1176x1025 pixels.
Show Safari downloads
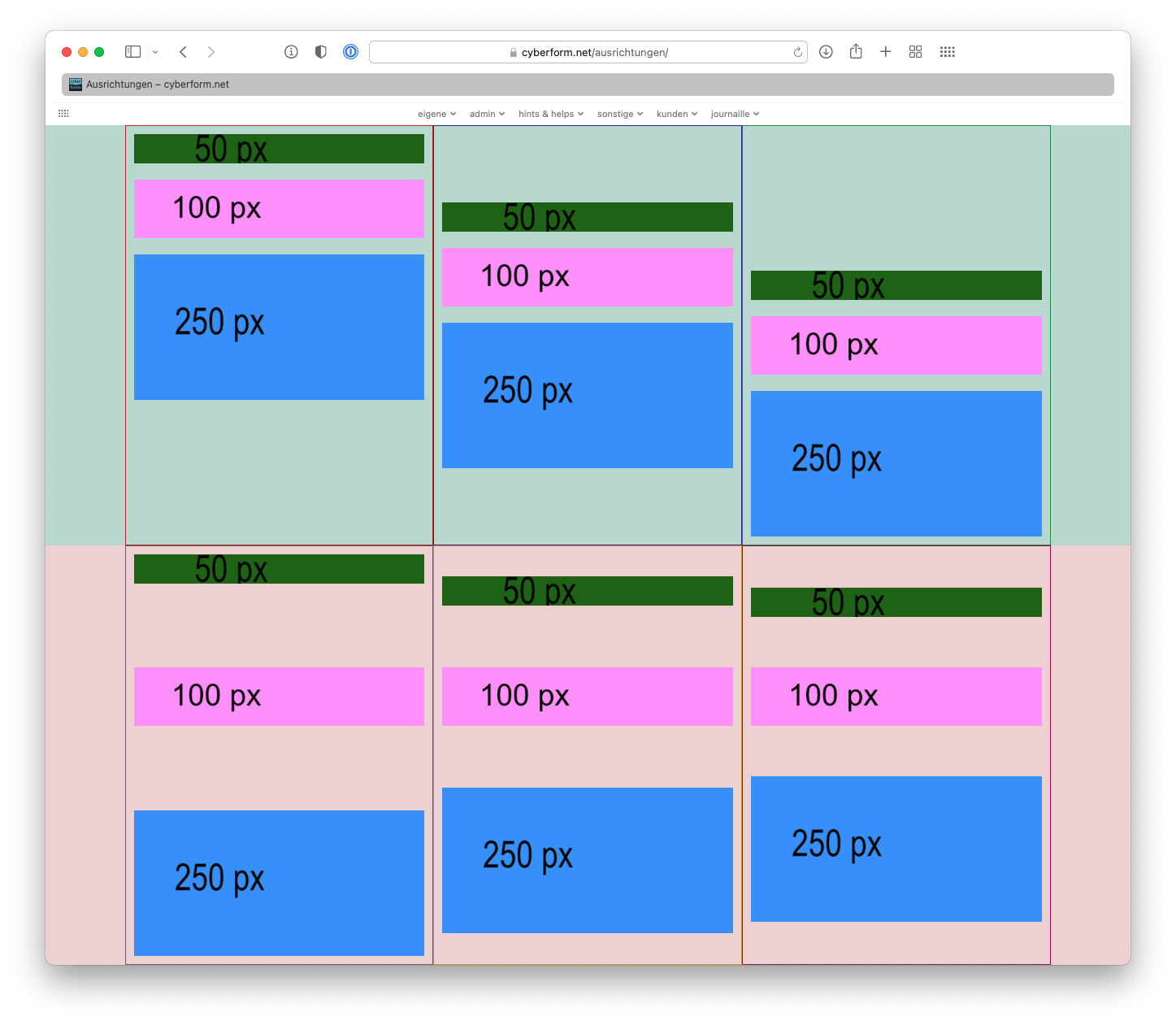pos(826,52)
